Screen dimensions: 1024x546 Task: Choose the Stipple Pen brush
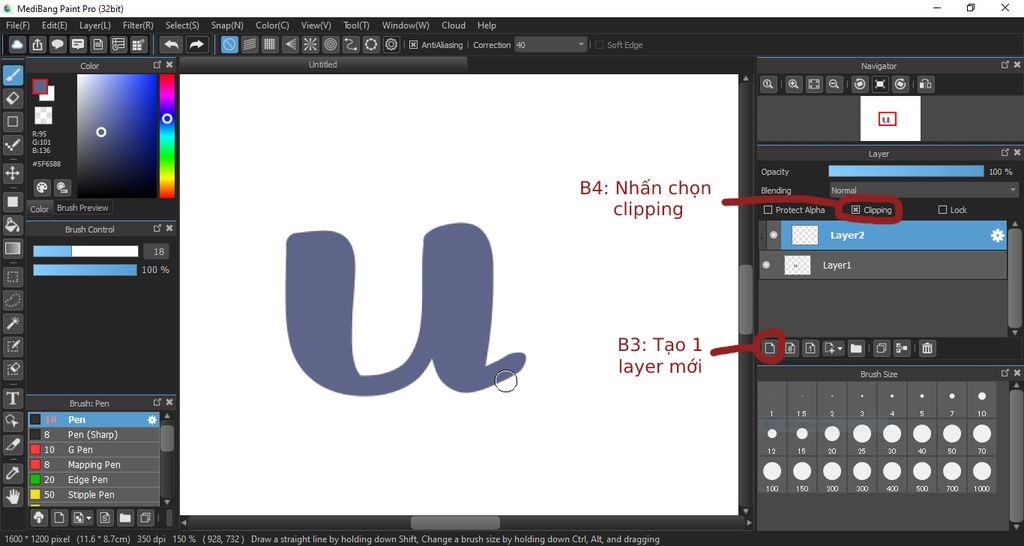(x=93, y=494)
